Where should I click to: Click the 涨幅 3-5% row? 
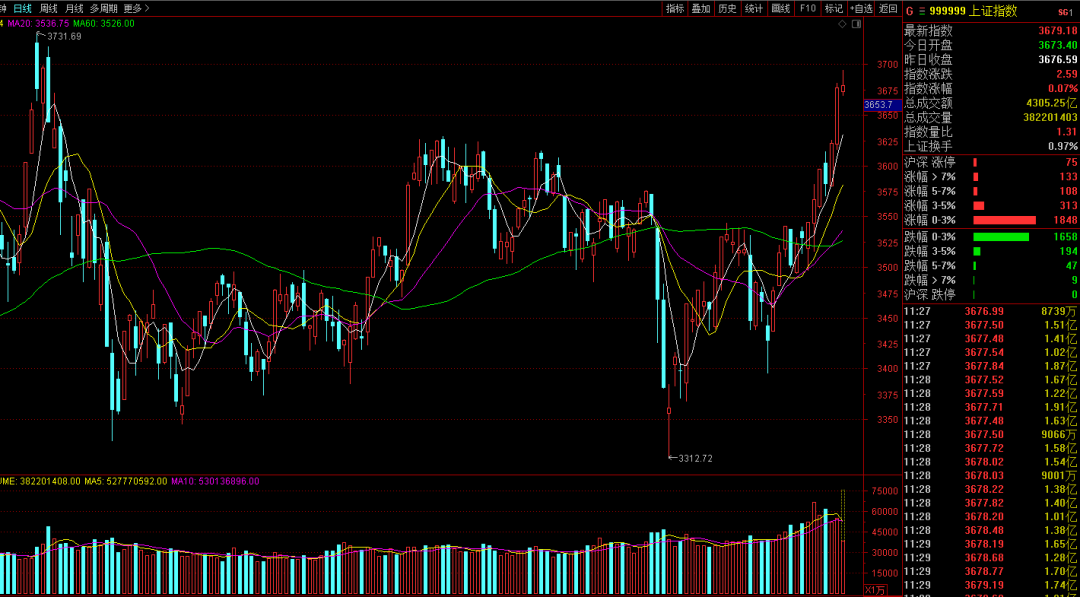991,205
